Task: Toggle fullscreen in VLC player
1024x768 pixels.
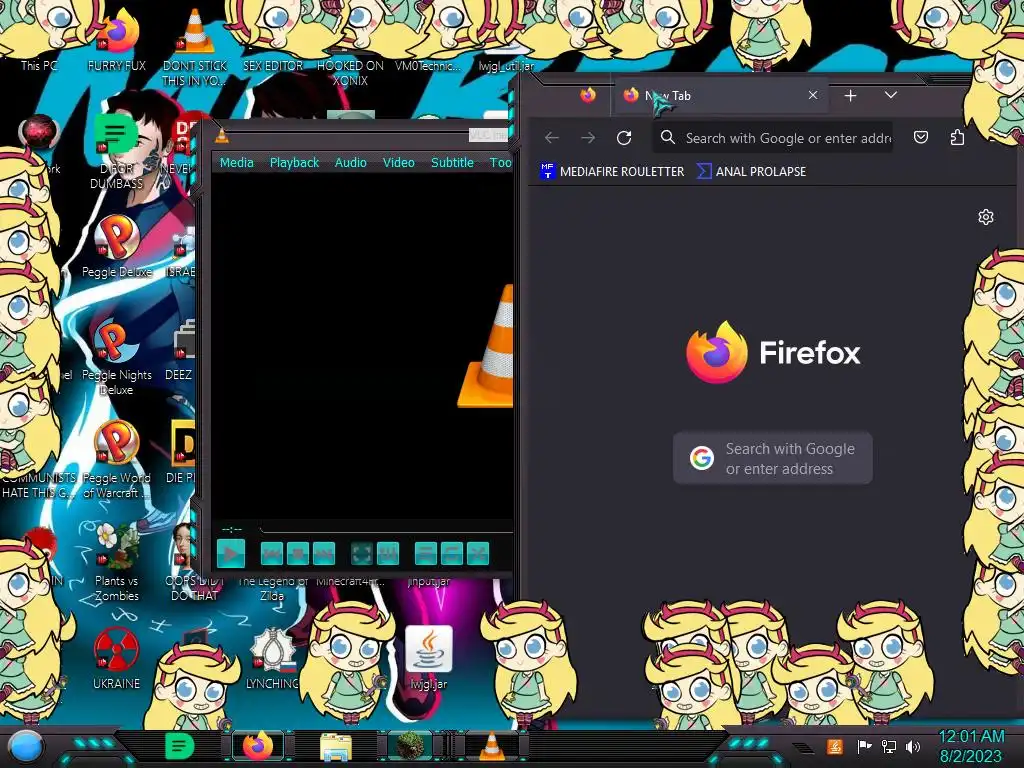Action: [x=362, y=554]
